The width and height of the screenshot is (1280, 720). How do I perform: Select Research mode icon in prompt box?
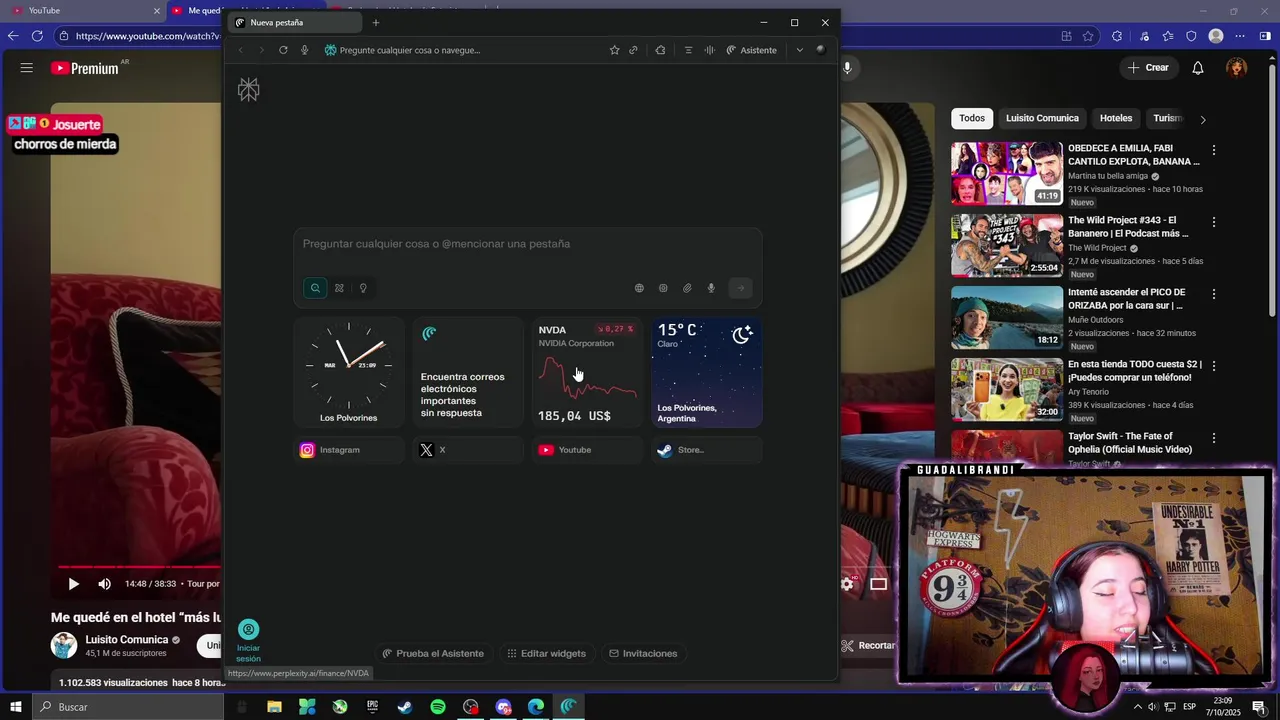pos(339,288)
